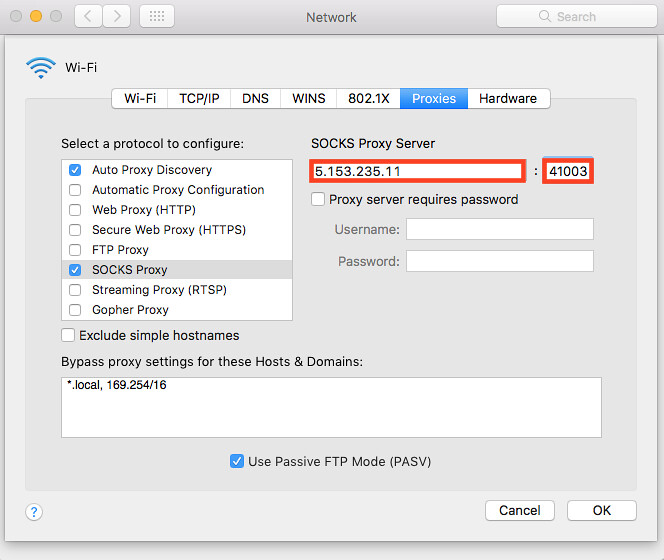
Task: Uncheck SOCKS Proxy checkbox
Action: click(75, 270)
